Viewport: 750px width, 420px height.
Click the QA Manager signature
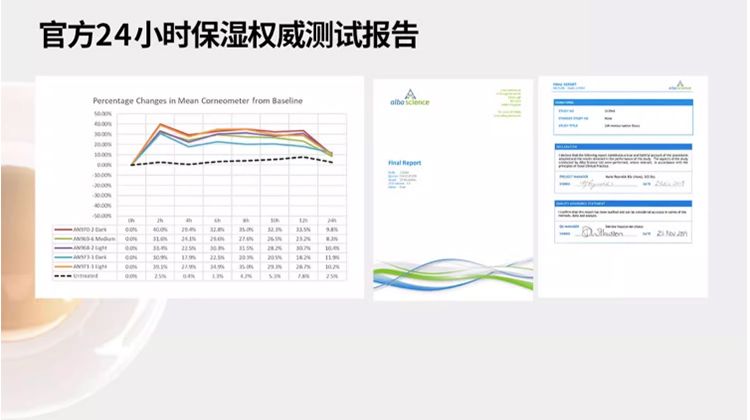tap(603, 233)
